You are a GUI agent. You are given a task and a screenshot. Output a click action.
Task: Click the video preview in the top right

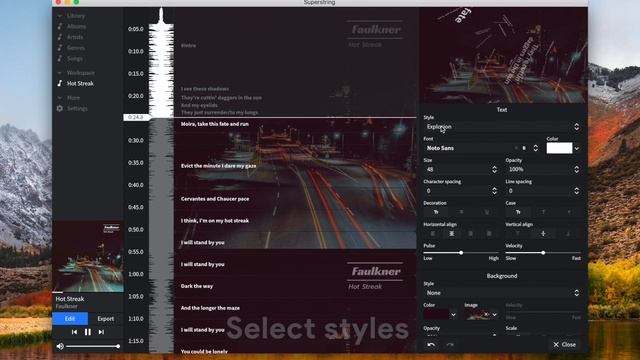pos(503,55)
